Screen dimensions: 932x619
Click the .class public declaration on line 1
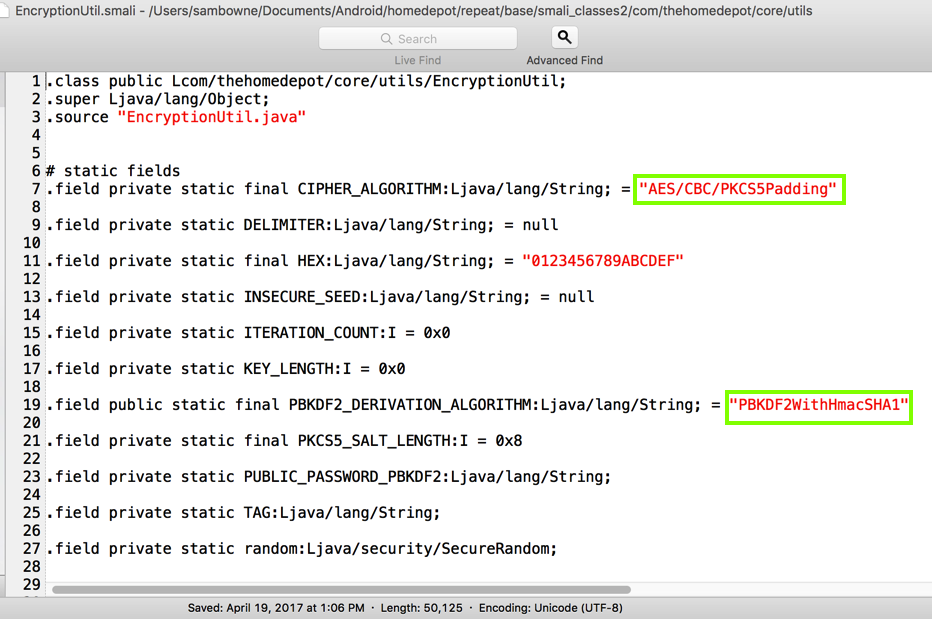[306, 81]
